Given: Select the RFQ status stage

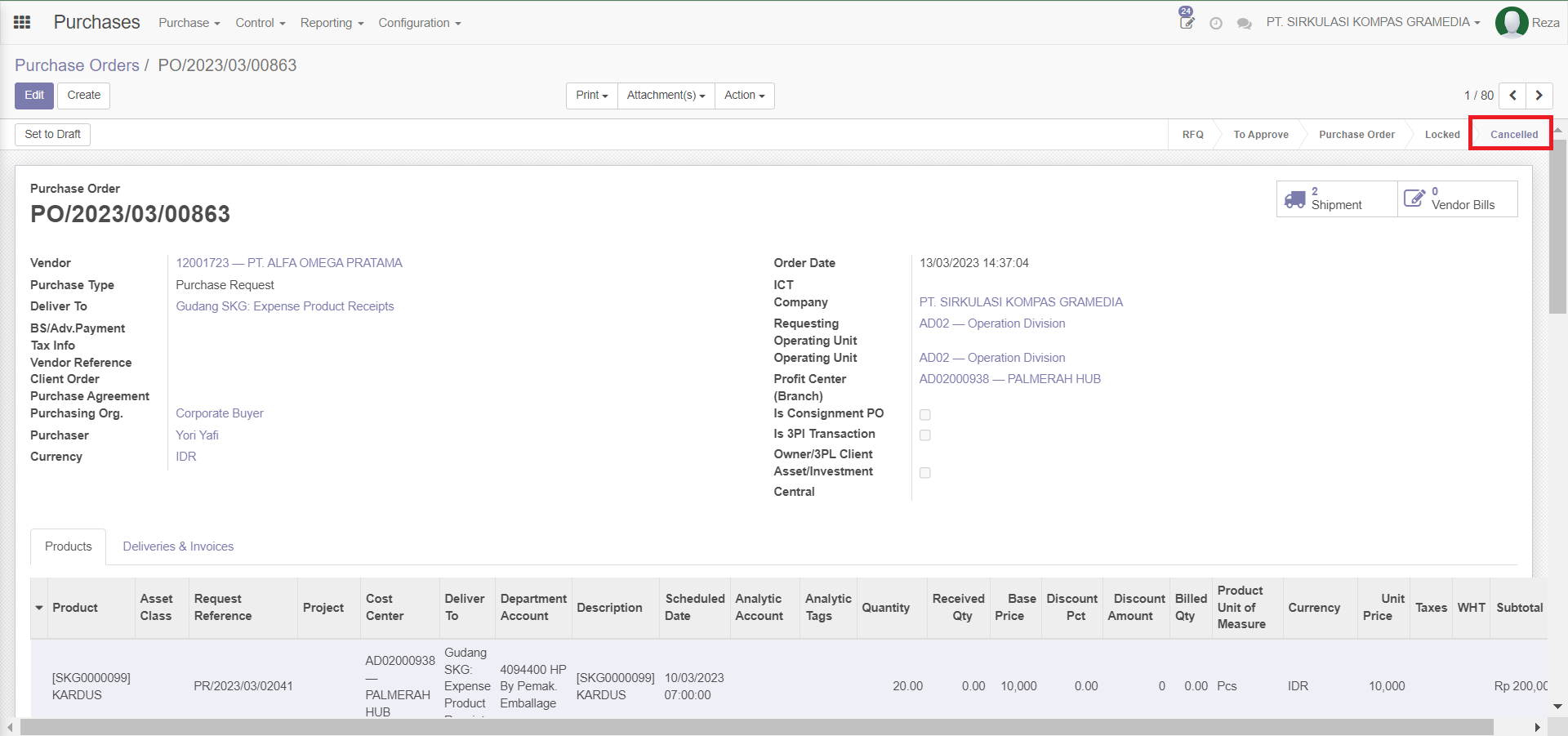Looking at the screenshot, I should [x=1193, y=135].
